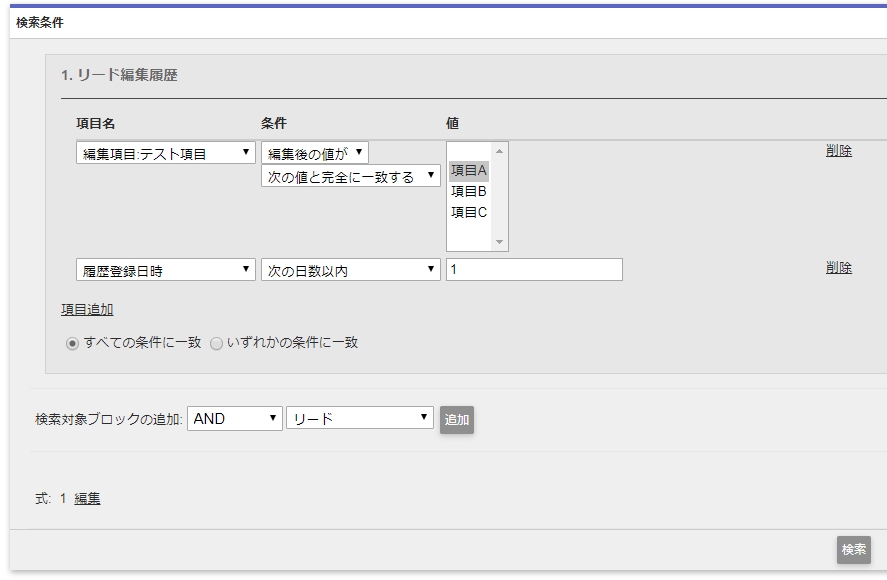This screenshot has width=887, height=580.
Task: Select the いずれかの条件に一致 radio button
Action: (216, 343)
